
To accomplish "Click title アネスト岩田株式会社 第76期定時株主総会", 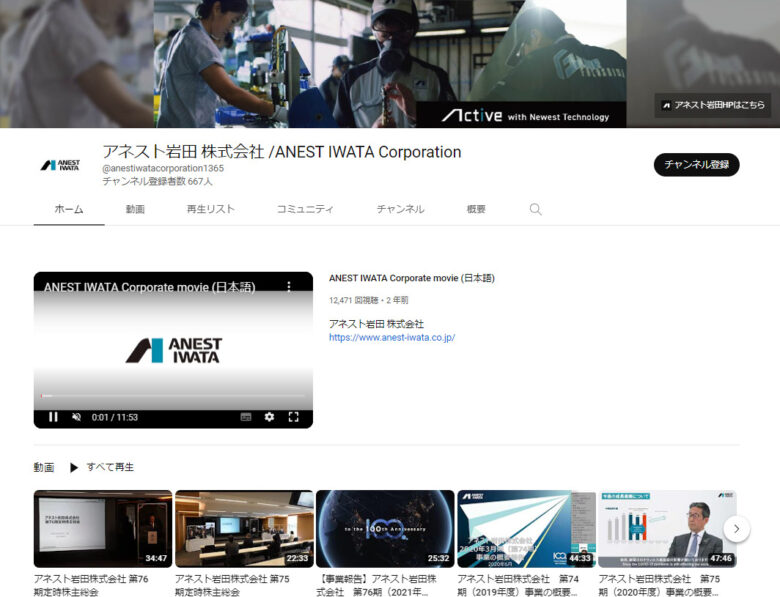I will pos(91,585).
